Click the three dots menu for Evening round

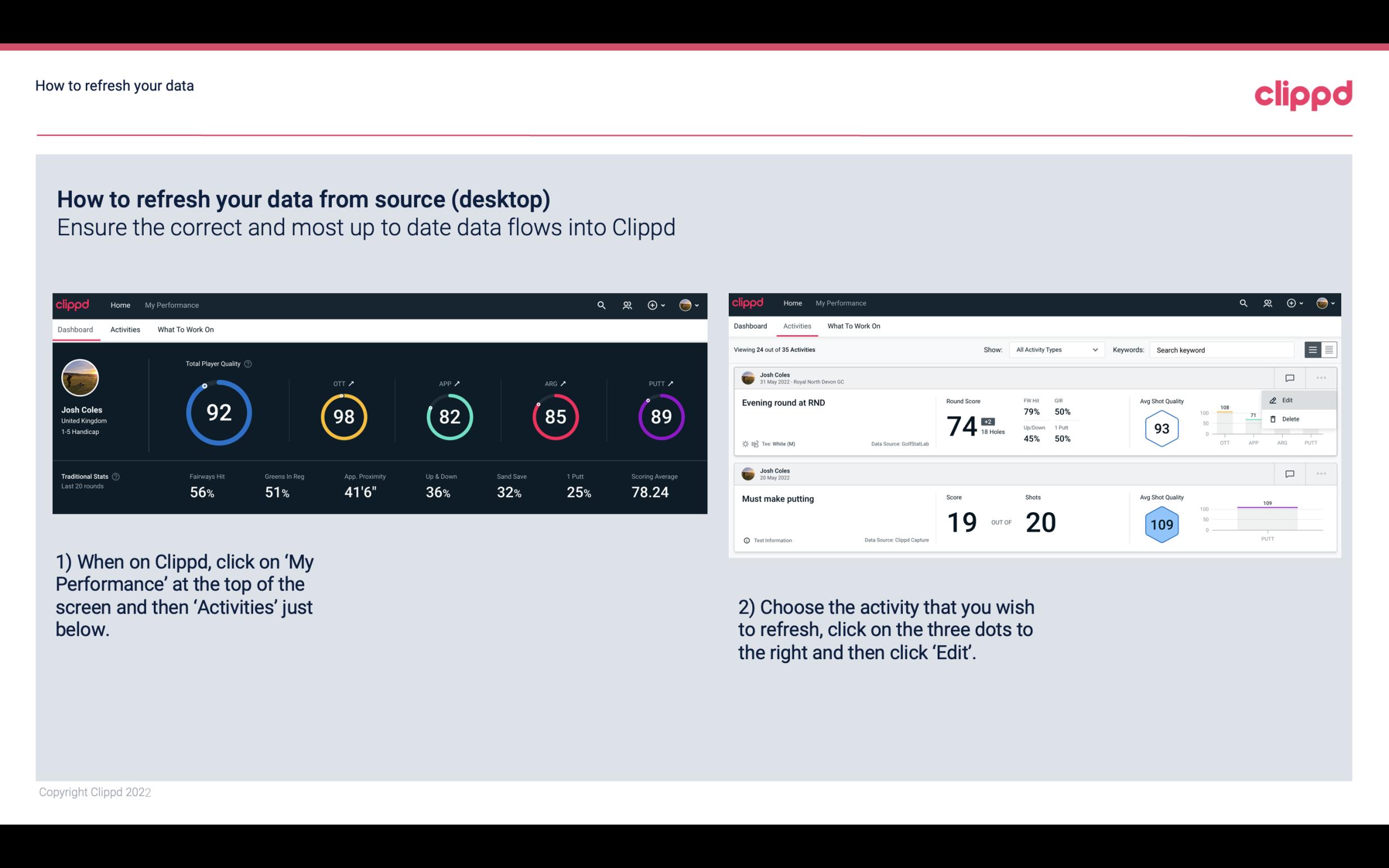[1322, 377]
